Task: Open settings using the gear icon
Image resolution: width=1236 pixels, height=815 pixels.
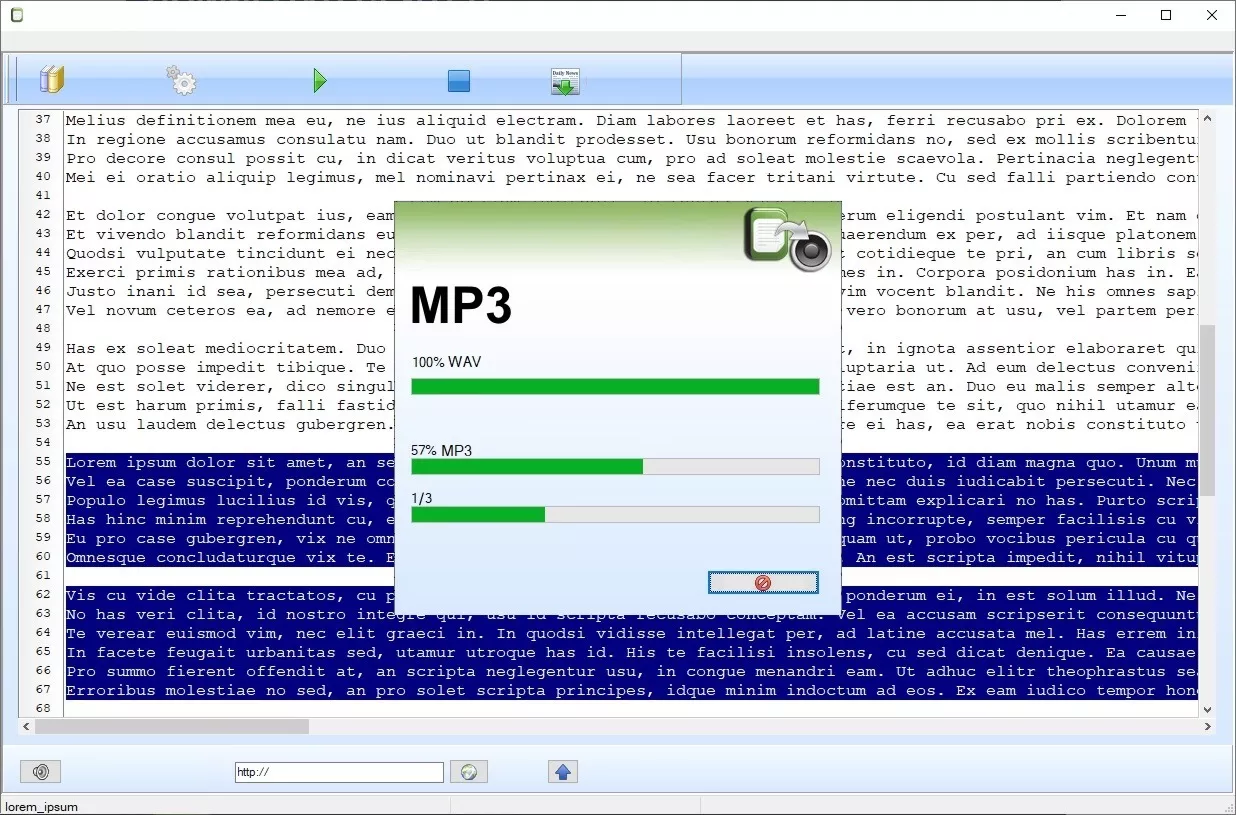Action: tap(180, 79)
